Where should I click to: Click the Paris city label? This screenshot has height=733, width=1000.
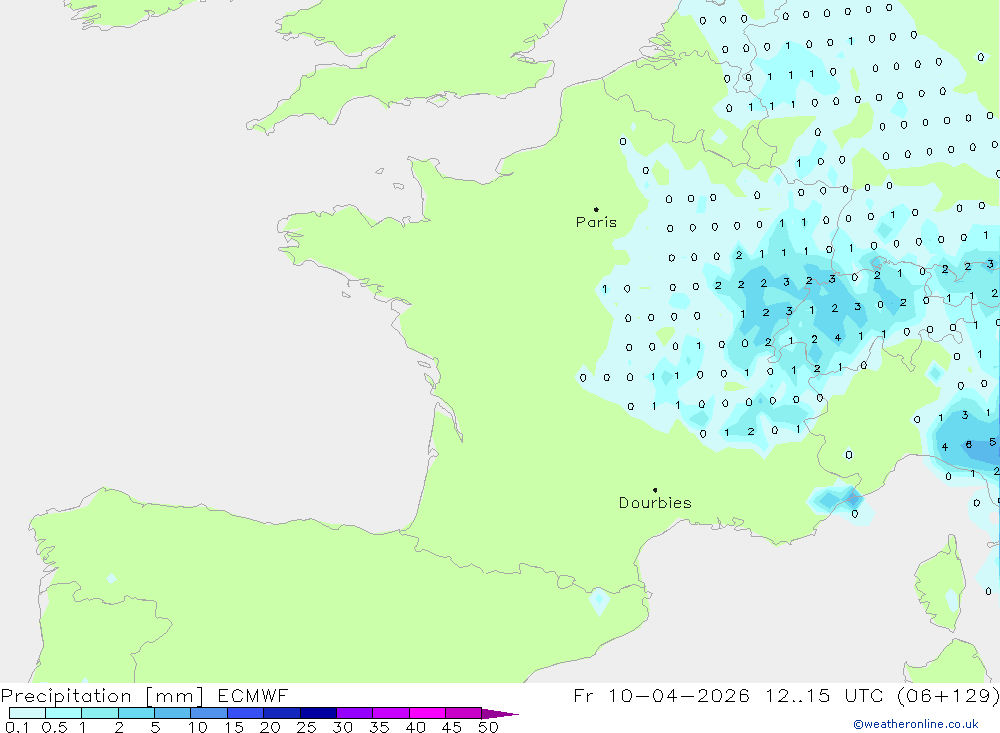point(596,222)
